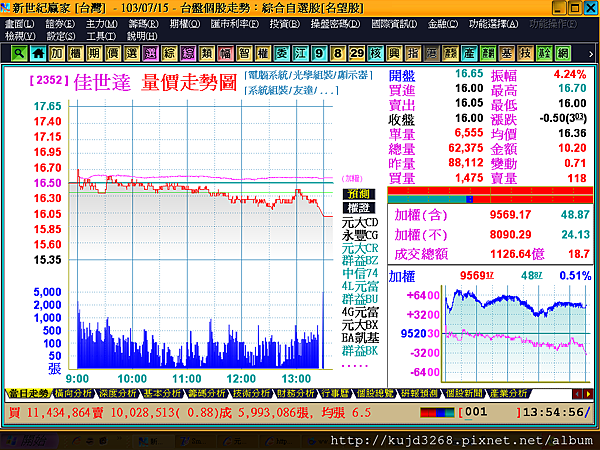Click the 加 toolbar icon
The image size is (600, 450).
click(56, 53)
